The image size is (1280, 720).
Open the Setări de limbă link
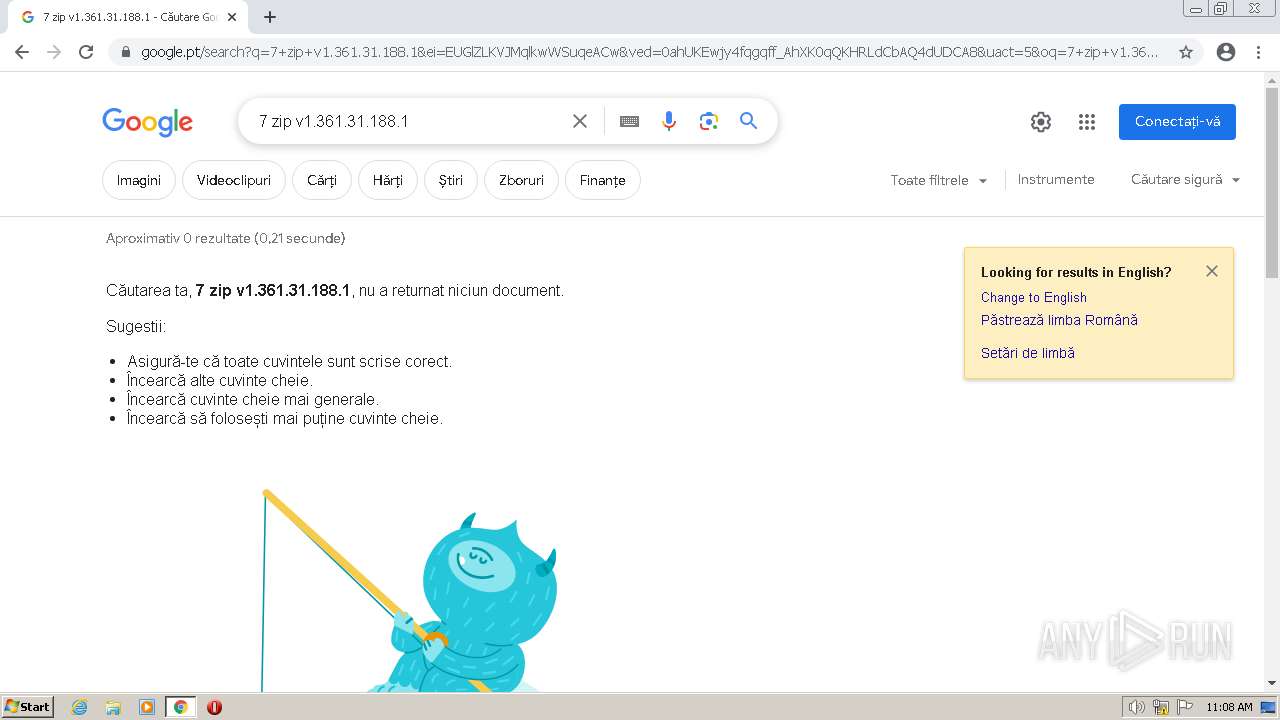click(1028, 353)
